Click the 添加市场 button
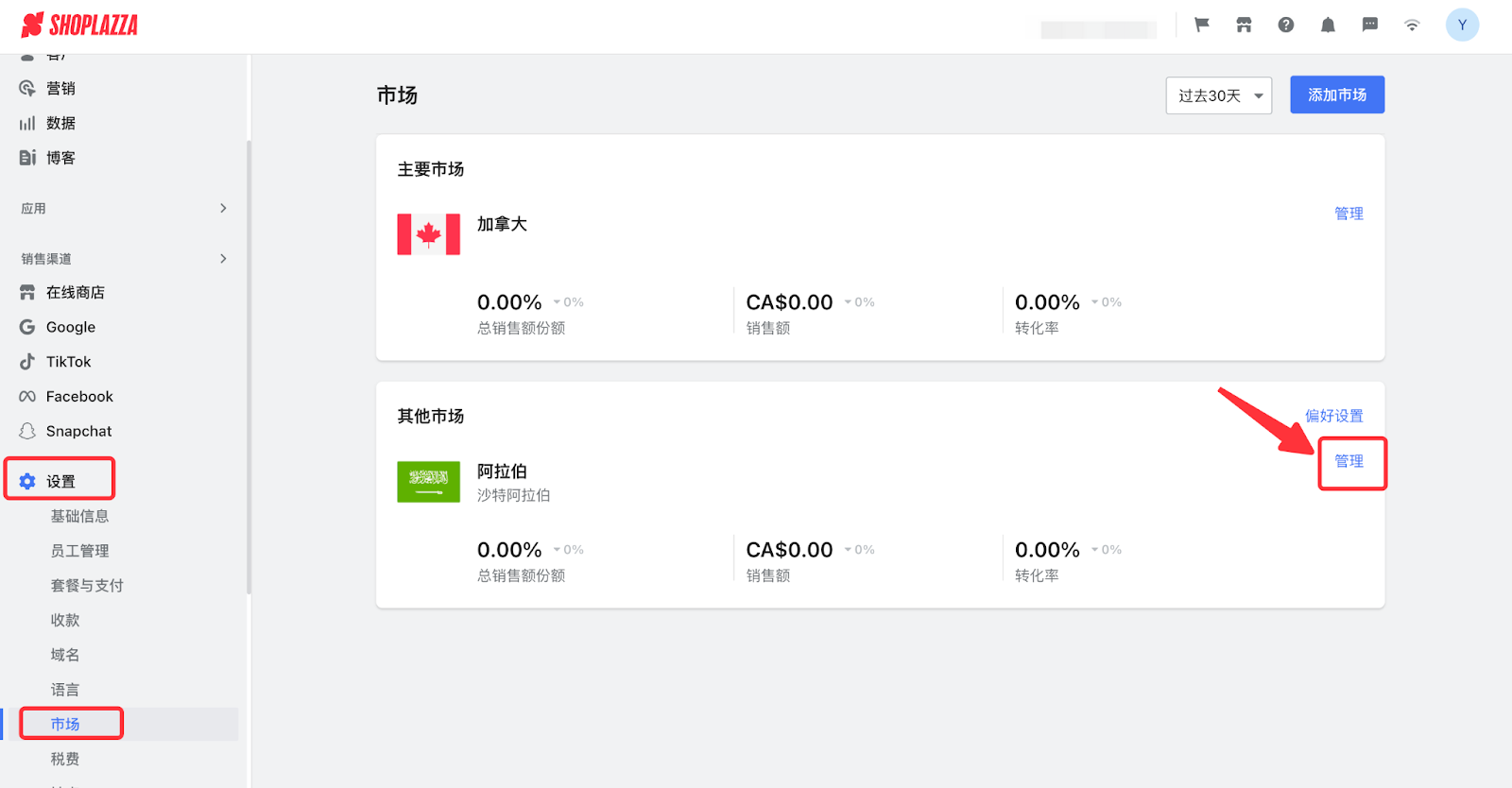 [x=1337, y=95]
